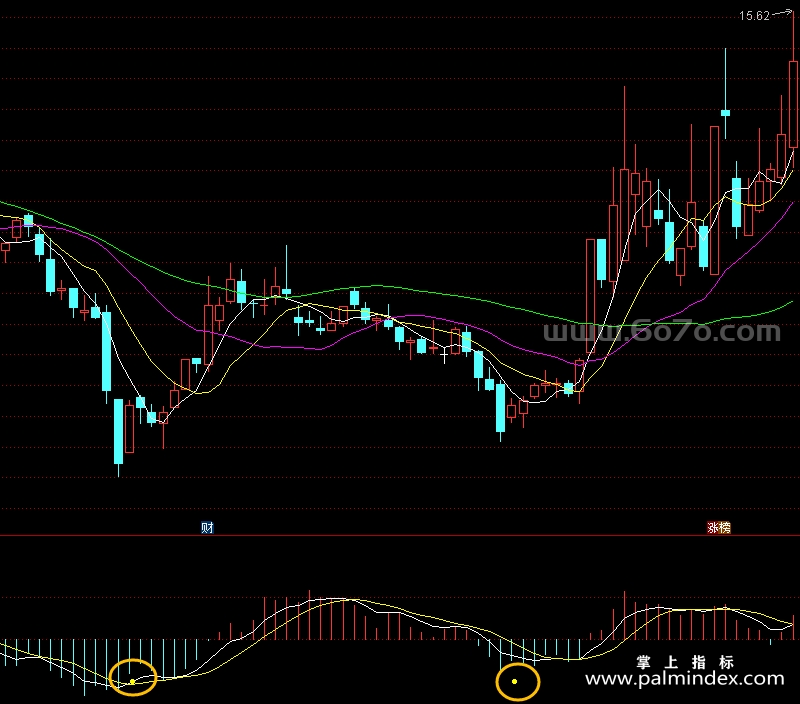Select the 15.62 high price label
The width and height of the screenshot is (800, 704).
click(x=754, y=16)
